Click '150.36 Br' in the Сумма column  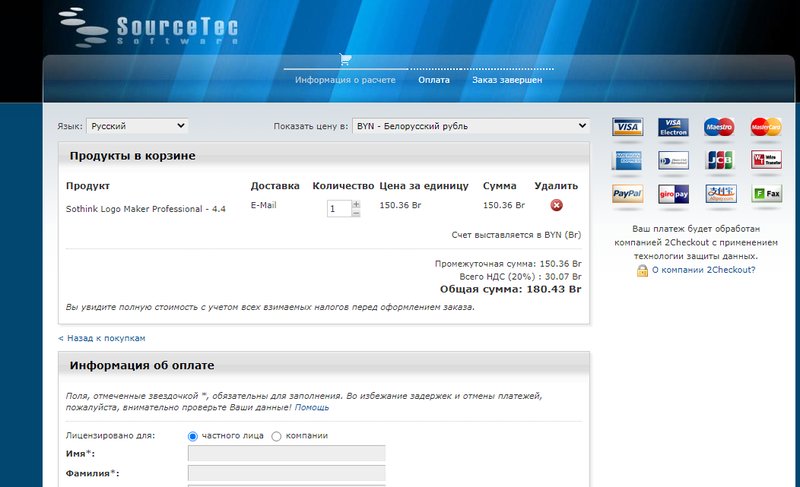[504, 205]
